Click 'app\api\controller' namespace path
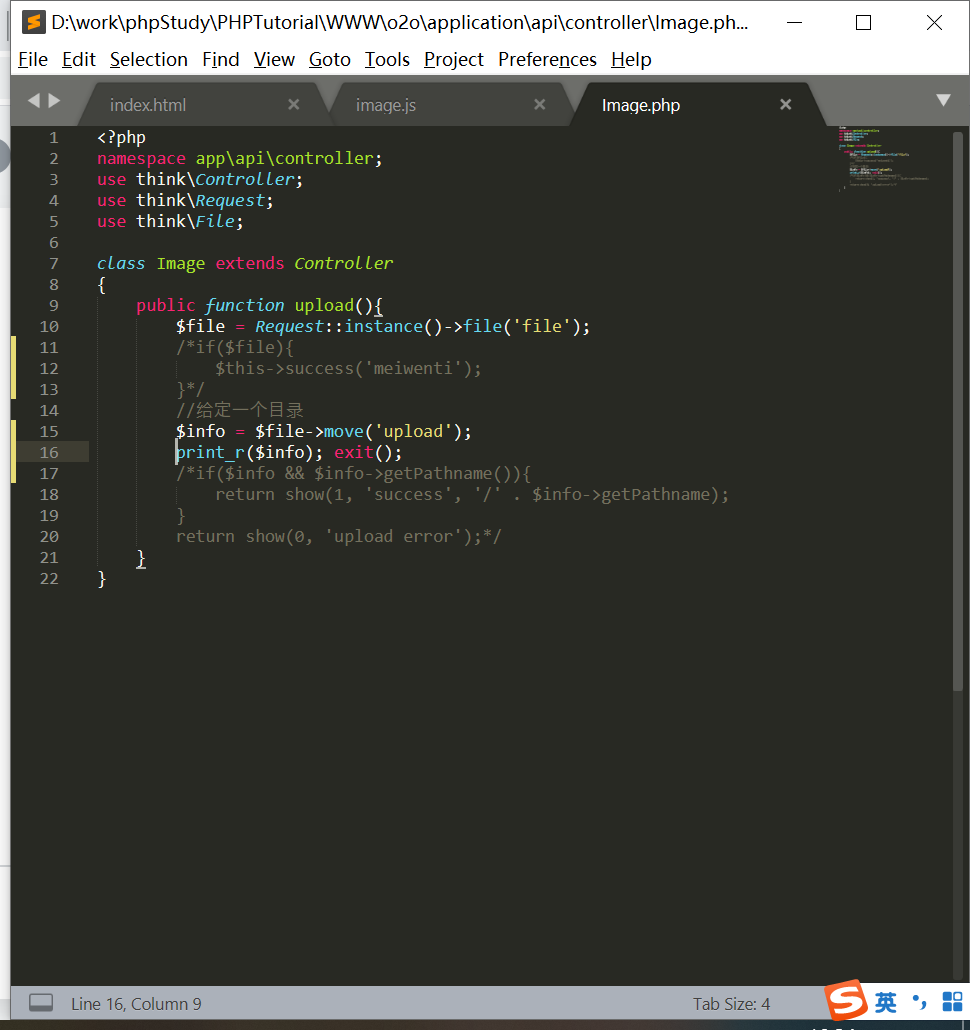This screenshot has height=1030, width=970. pyautogui.click(x=284, y=159)
